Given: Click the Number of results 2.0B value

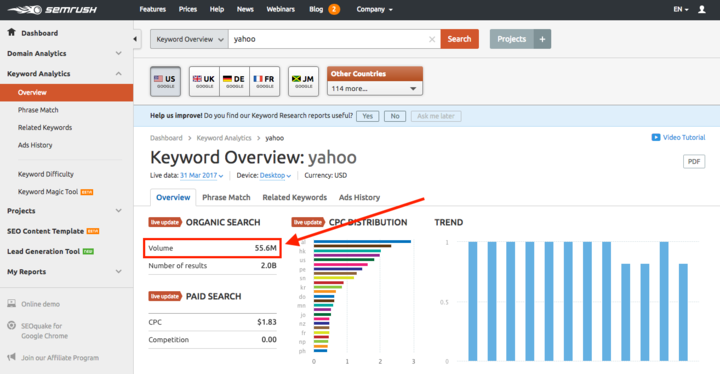Looking at the screenshot, I should [269, 266].
